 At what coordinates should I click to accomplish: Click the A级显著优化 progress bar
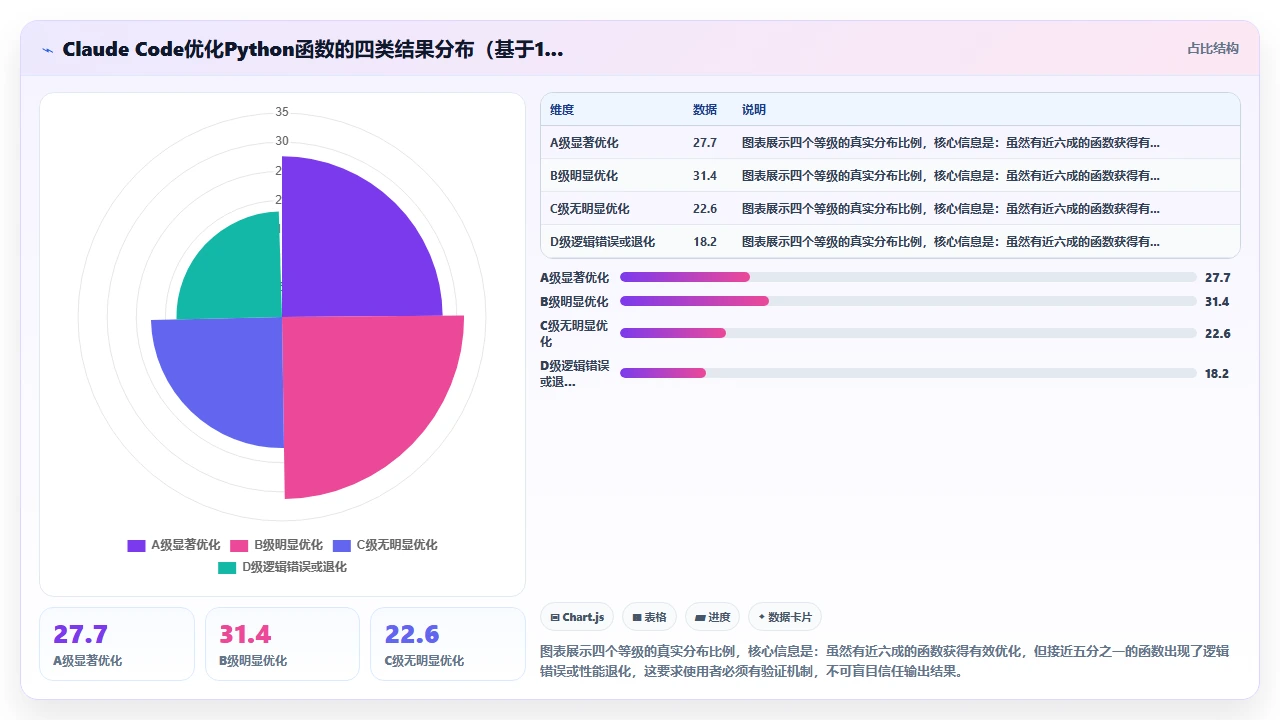(908, 277)
